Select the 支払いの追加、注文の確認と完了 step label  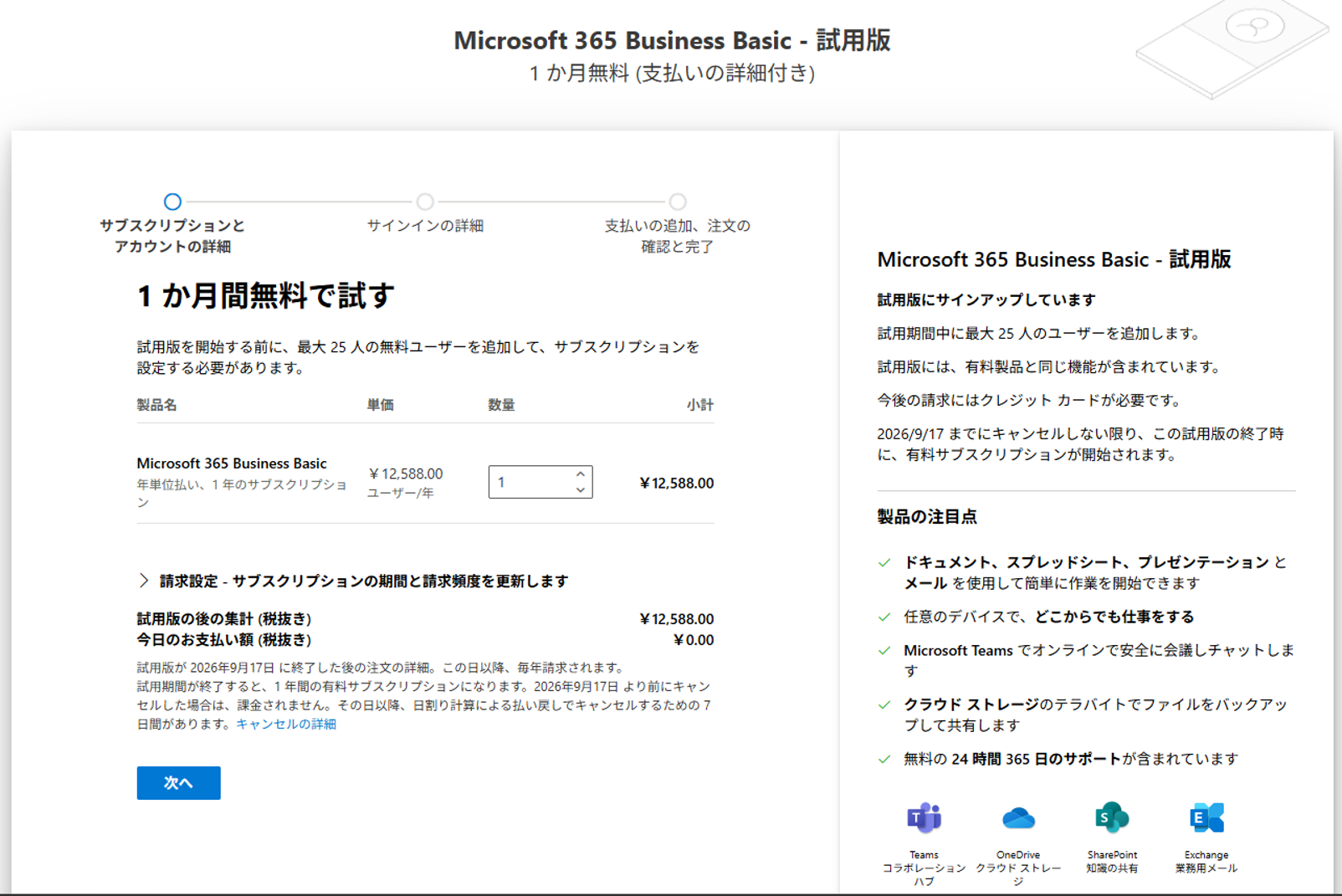point(678,236)
